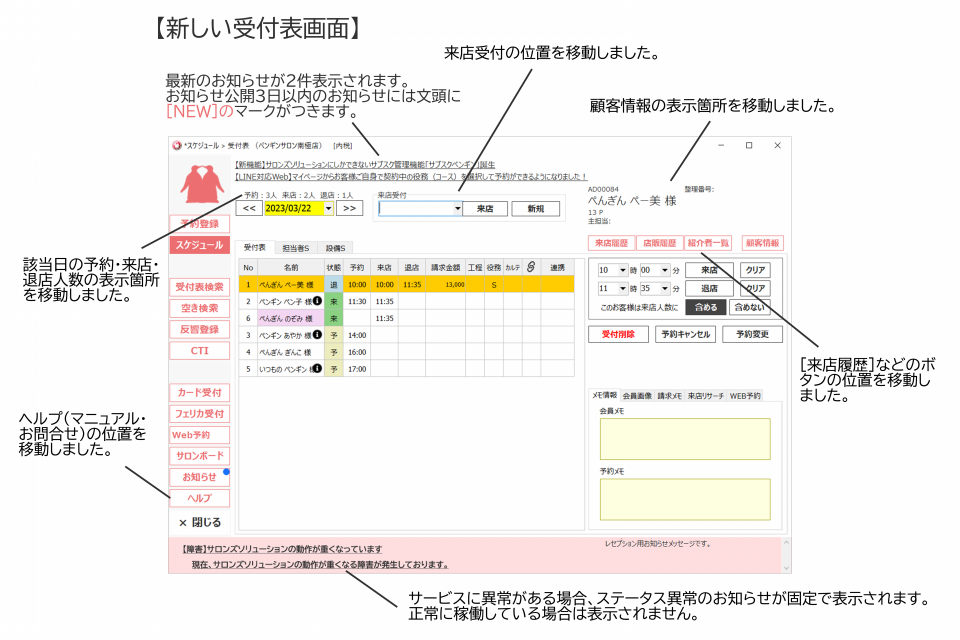Switch to the 設備S tab
The width and height of the screenshot is (960, 640).
coord(336,248)
